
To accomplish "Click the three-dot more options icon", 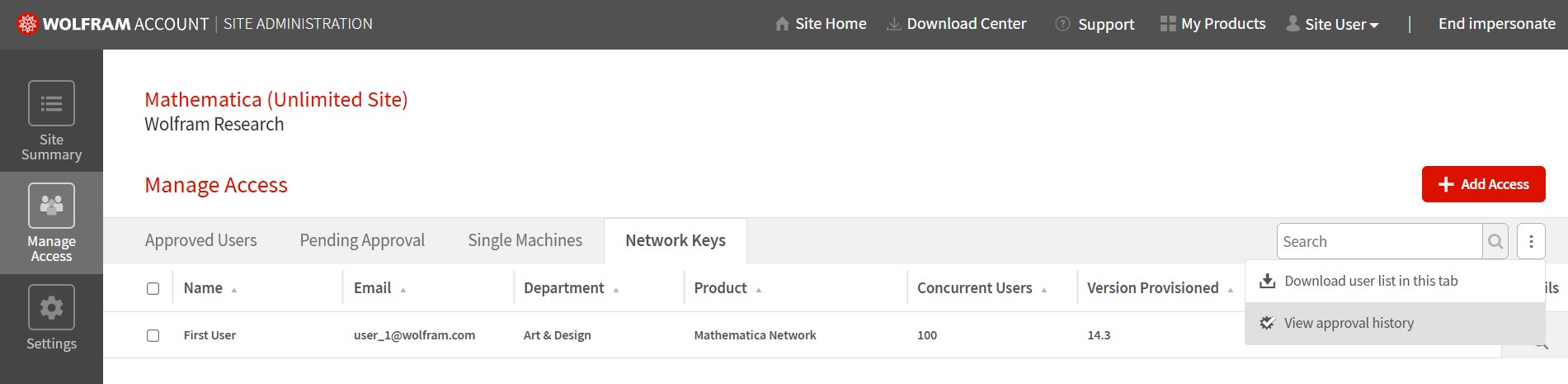I will (x=1531, y=242).
